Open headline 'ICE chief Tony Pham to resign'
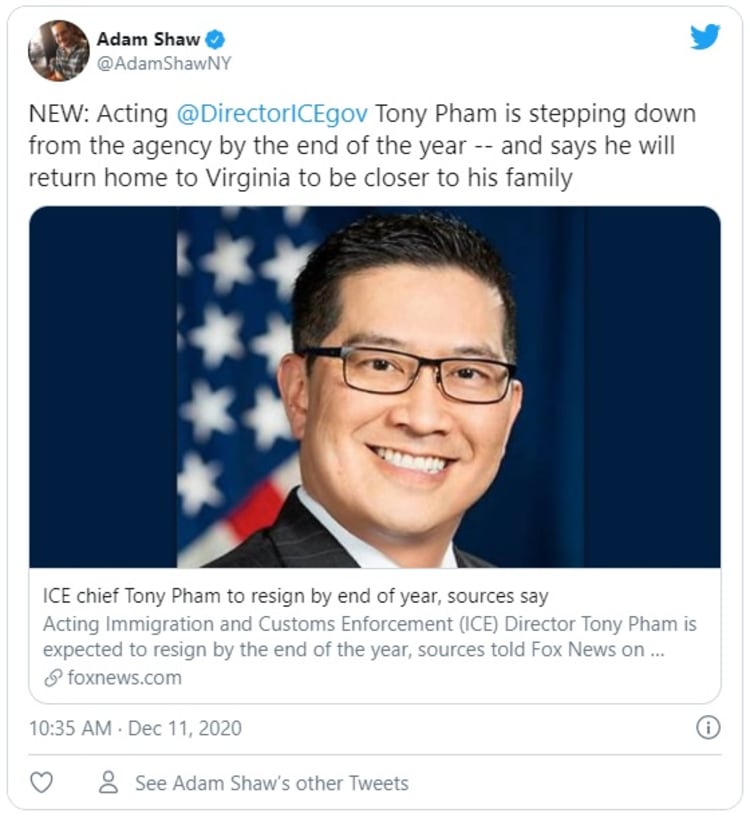This screenshot has height=817, width=750. (296, 596)
